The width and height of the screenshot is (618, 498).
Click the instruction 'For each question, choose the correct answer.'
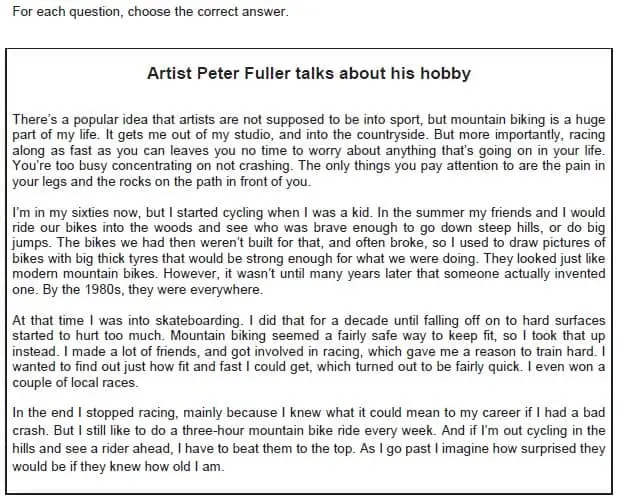[151, 11]
